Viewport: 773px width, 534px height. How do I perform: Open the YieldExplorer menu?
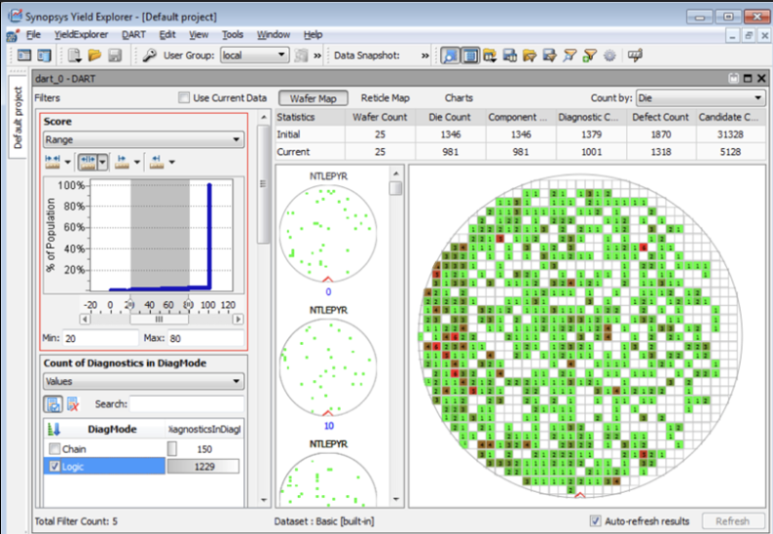(x=81, y=35)
